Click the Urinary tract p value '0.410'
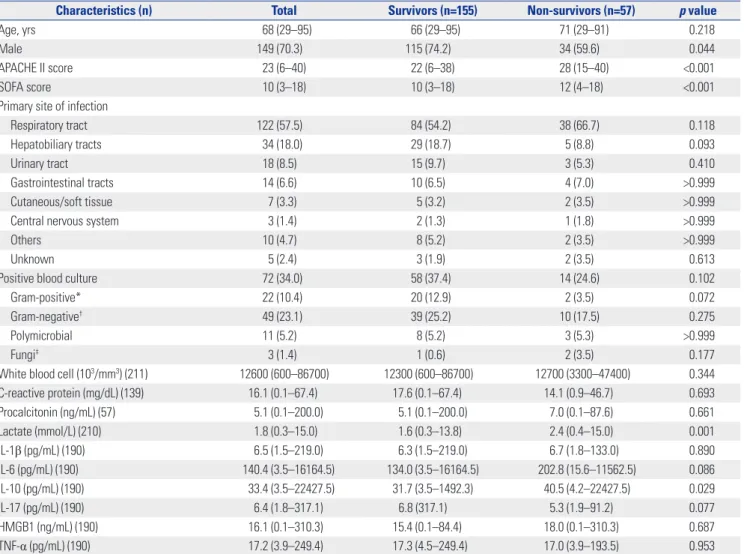 coord(702,164)
